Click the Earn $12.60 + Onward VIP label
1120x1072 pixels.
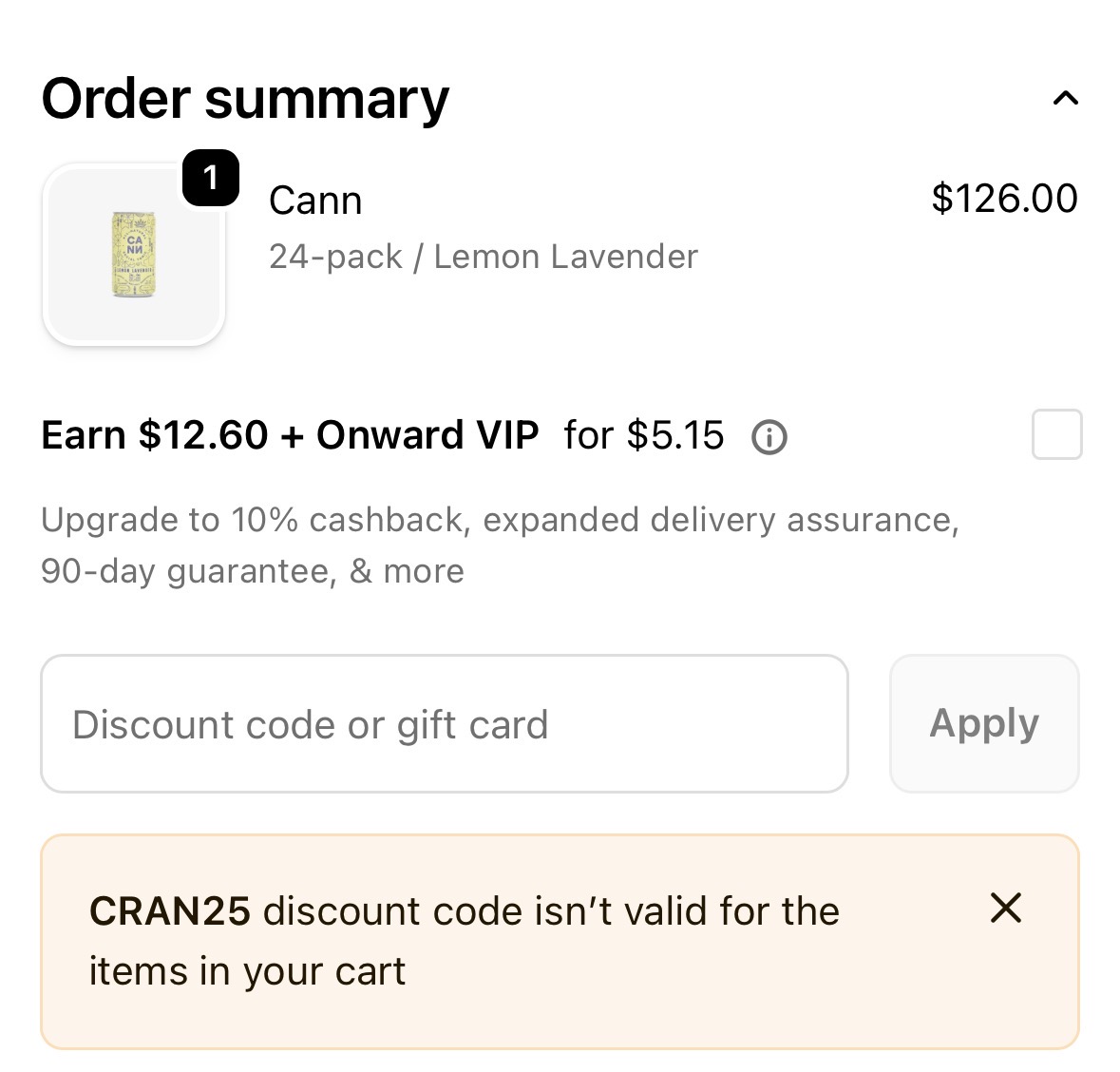290,434
